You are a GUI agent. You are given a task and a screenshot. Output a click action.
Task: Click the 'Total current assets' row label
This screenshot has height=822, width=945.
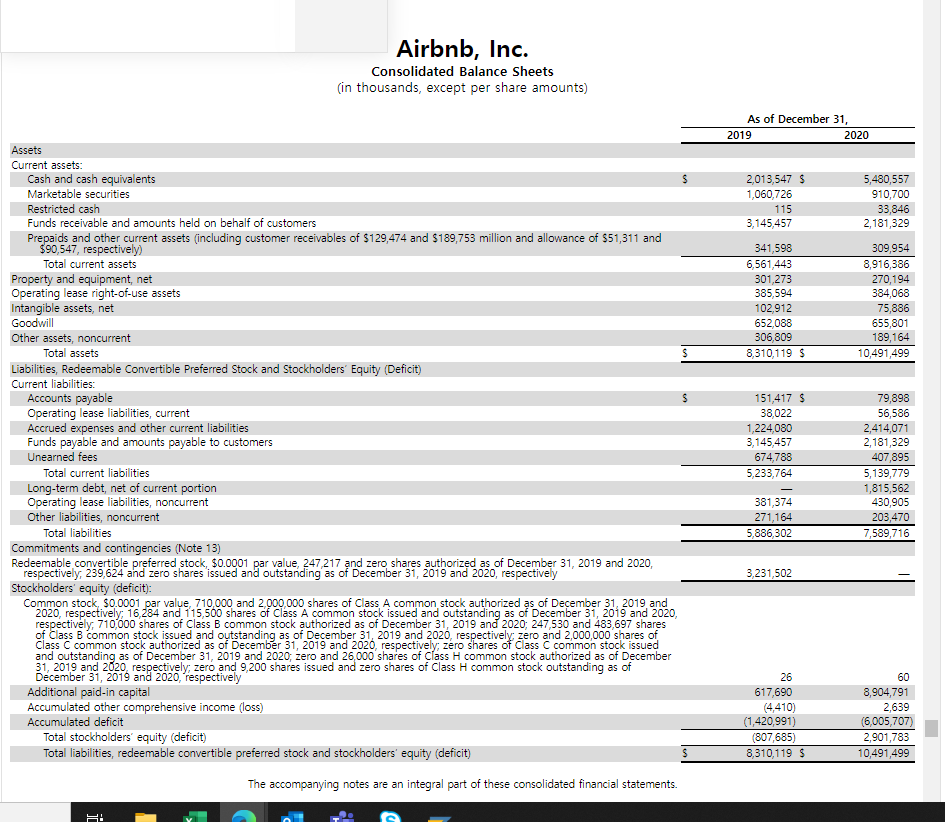pos(90,264)
